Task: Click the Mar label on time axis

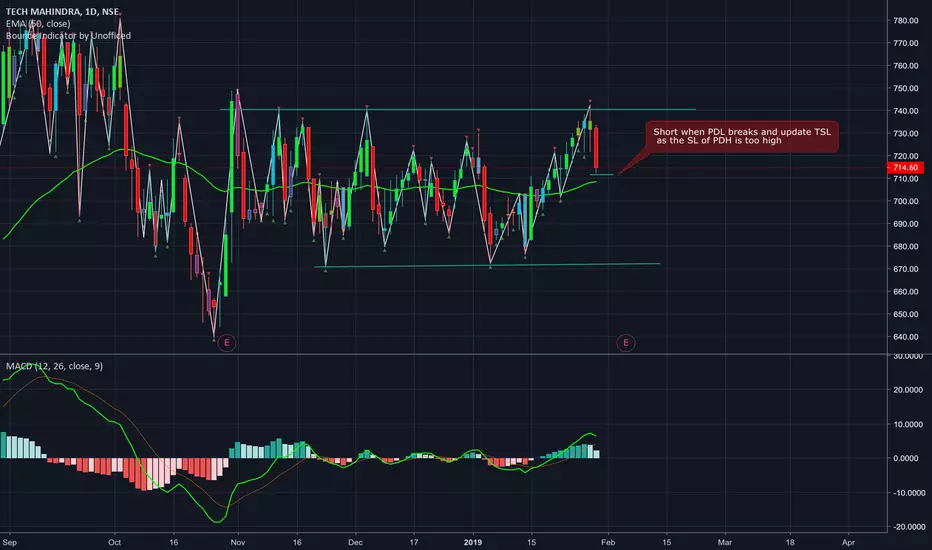Action: tap(725, 542)
